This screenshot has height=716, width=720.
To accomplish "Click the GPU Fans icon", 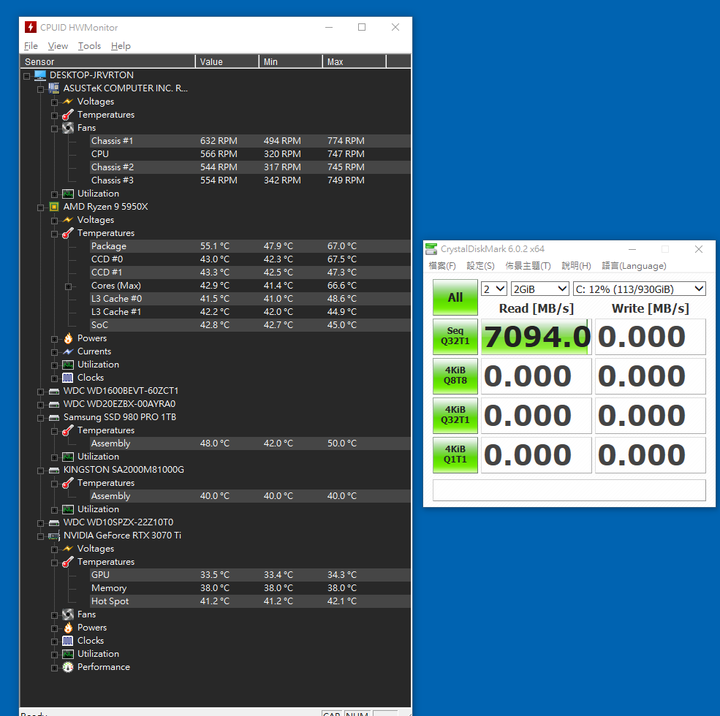I will [x=68, y=615].
